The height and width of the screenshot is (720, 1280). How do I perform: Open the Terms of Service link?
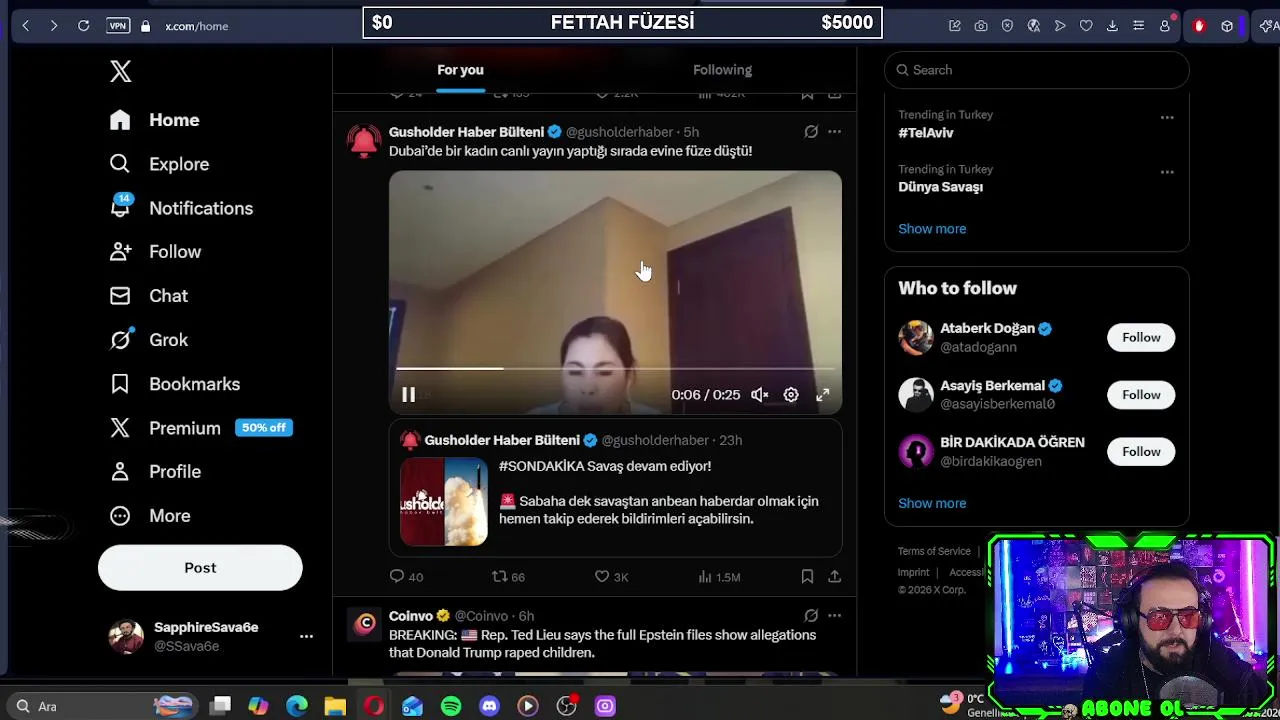pos(934,551)
